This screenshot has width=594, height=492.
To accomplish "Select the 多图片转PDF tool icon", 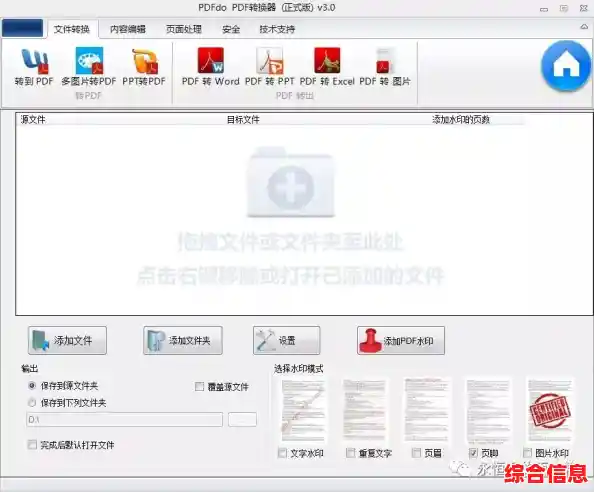I will (89, 61).
